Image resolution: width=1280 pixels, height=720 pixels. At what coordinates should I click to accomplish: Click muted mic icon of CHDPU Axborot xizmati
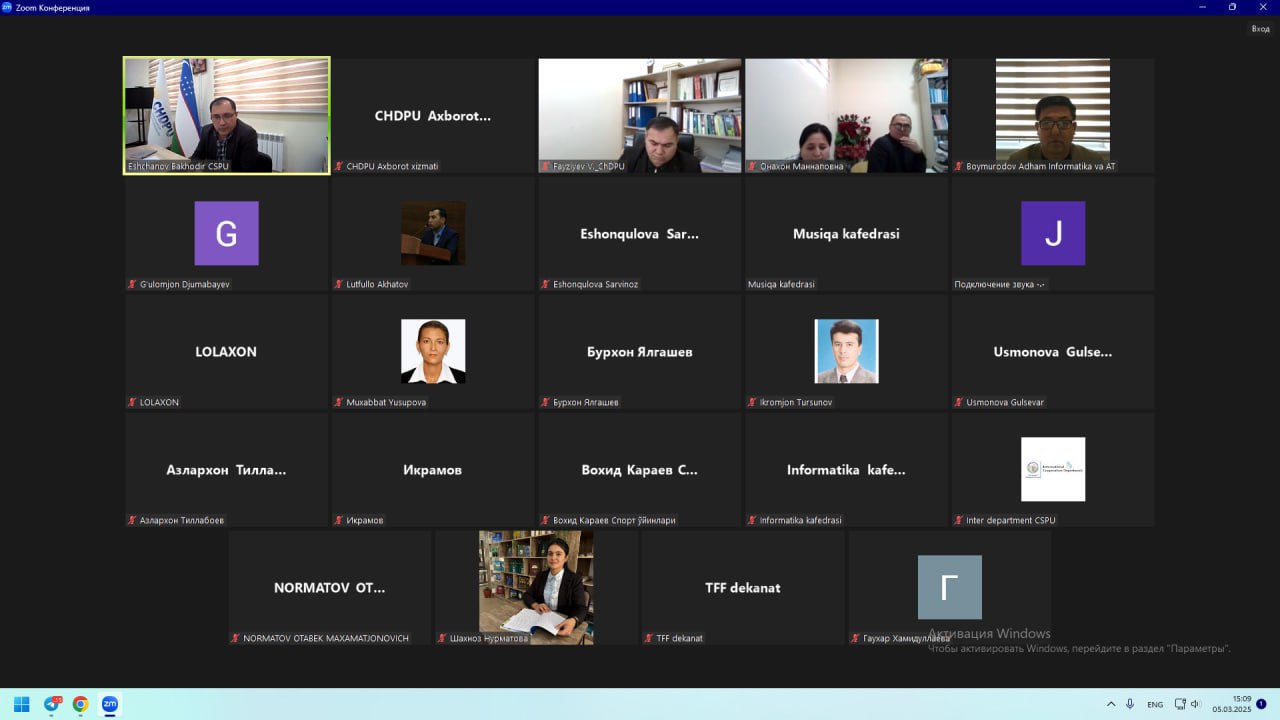[340, 166]
